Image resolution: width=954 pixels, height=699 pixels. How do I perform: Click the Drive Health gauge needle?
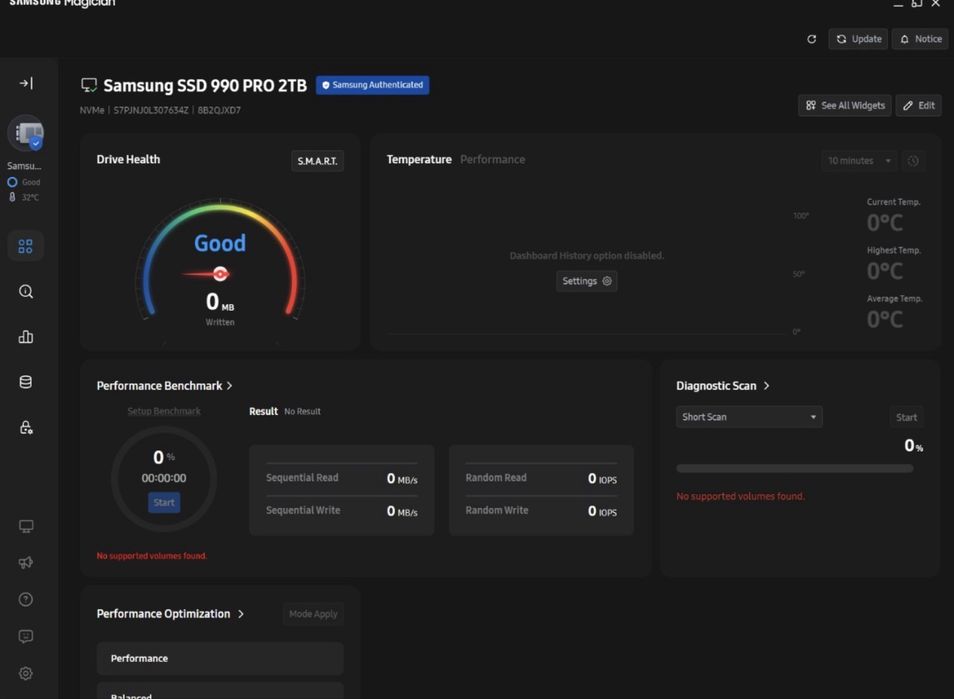coord(207,274)
